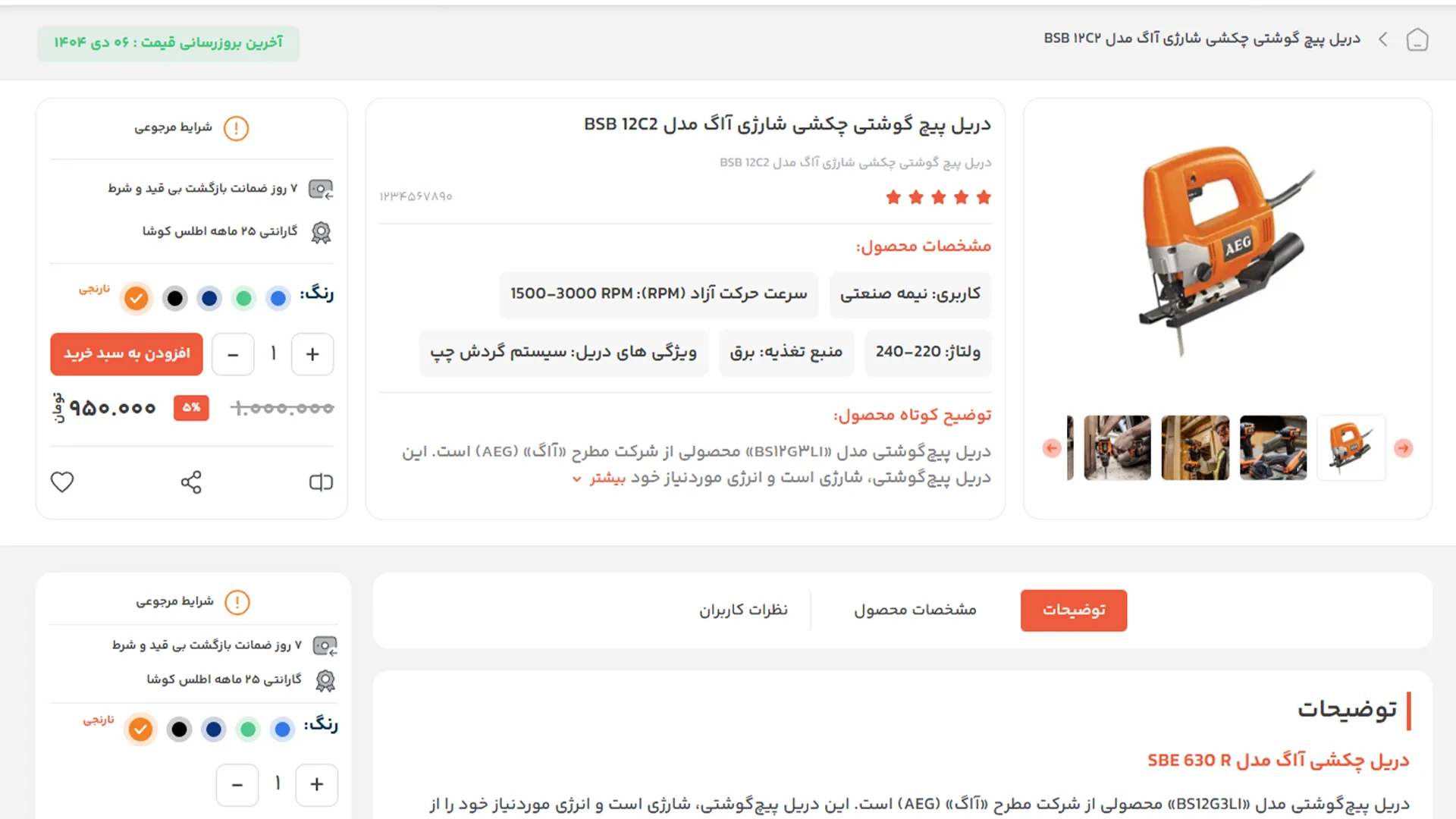Switch to the مشخصات محصول tab
Image resolution: width=1456 pixels, height=819 pixels.
915,610
